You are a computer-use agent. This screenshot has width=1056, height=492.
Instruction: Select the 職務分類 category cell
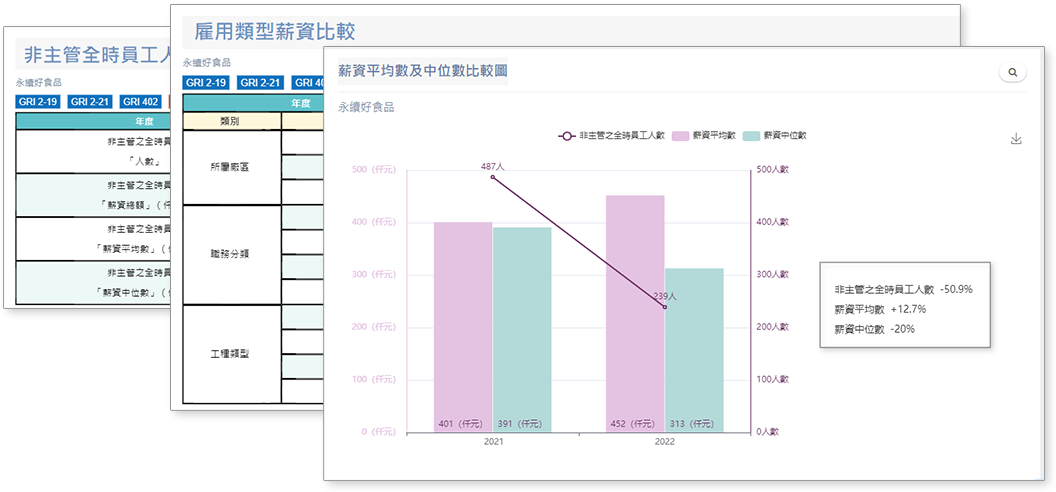pyautogui.click(x=231, y=254)
